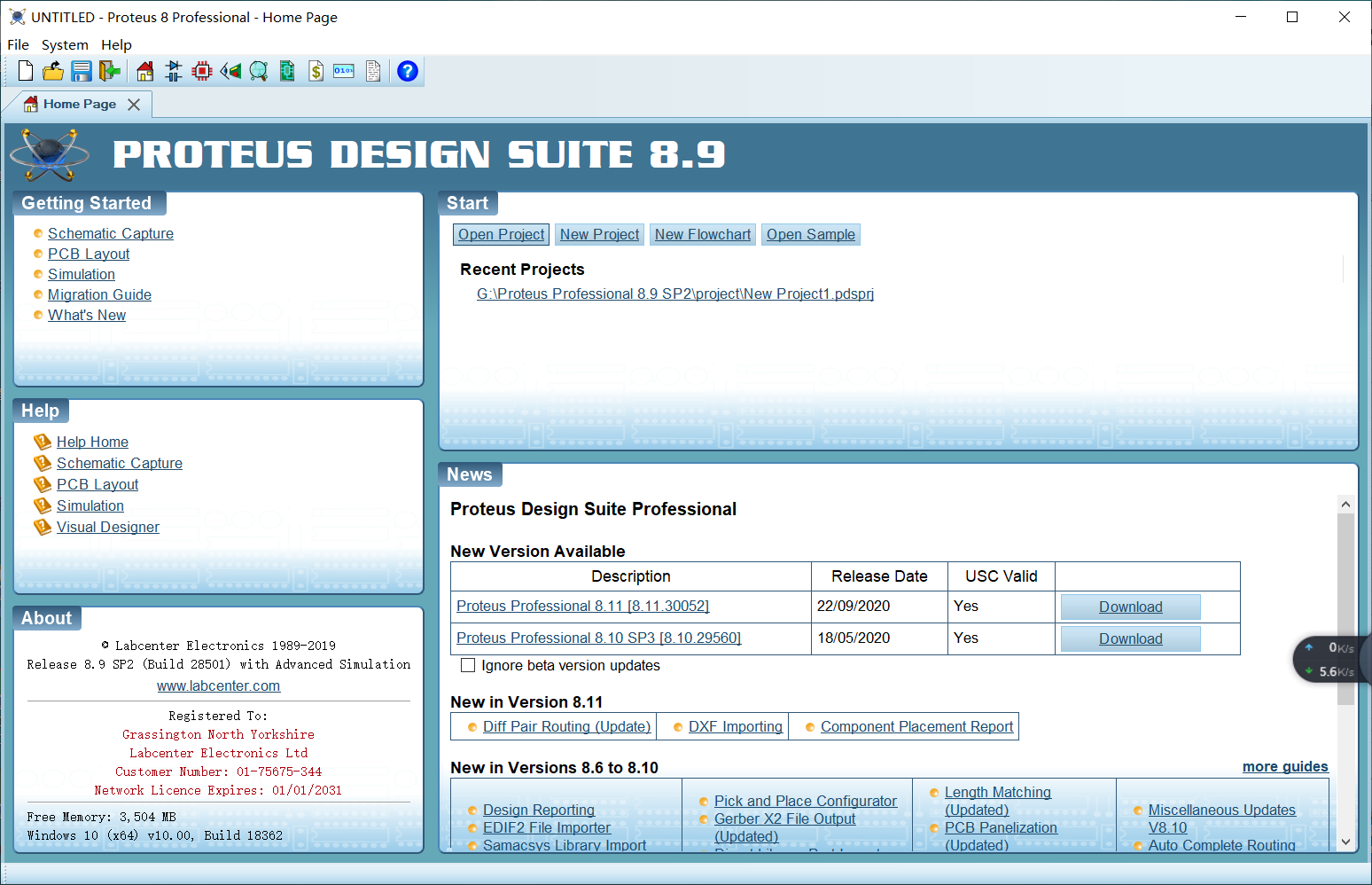Click the Help Home book icon
Image resolution: width=1372 pixels, height=885 pixels.
pos(43,442)
